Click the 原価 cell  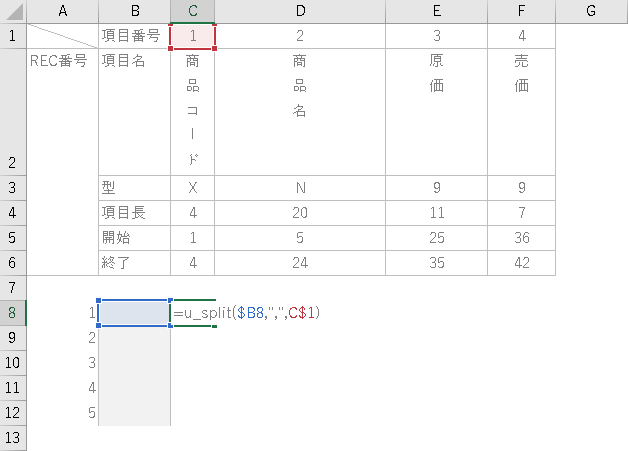click(x=437, y=112)
